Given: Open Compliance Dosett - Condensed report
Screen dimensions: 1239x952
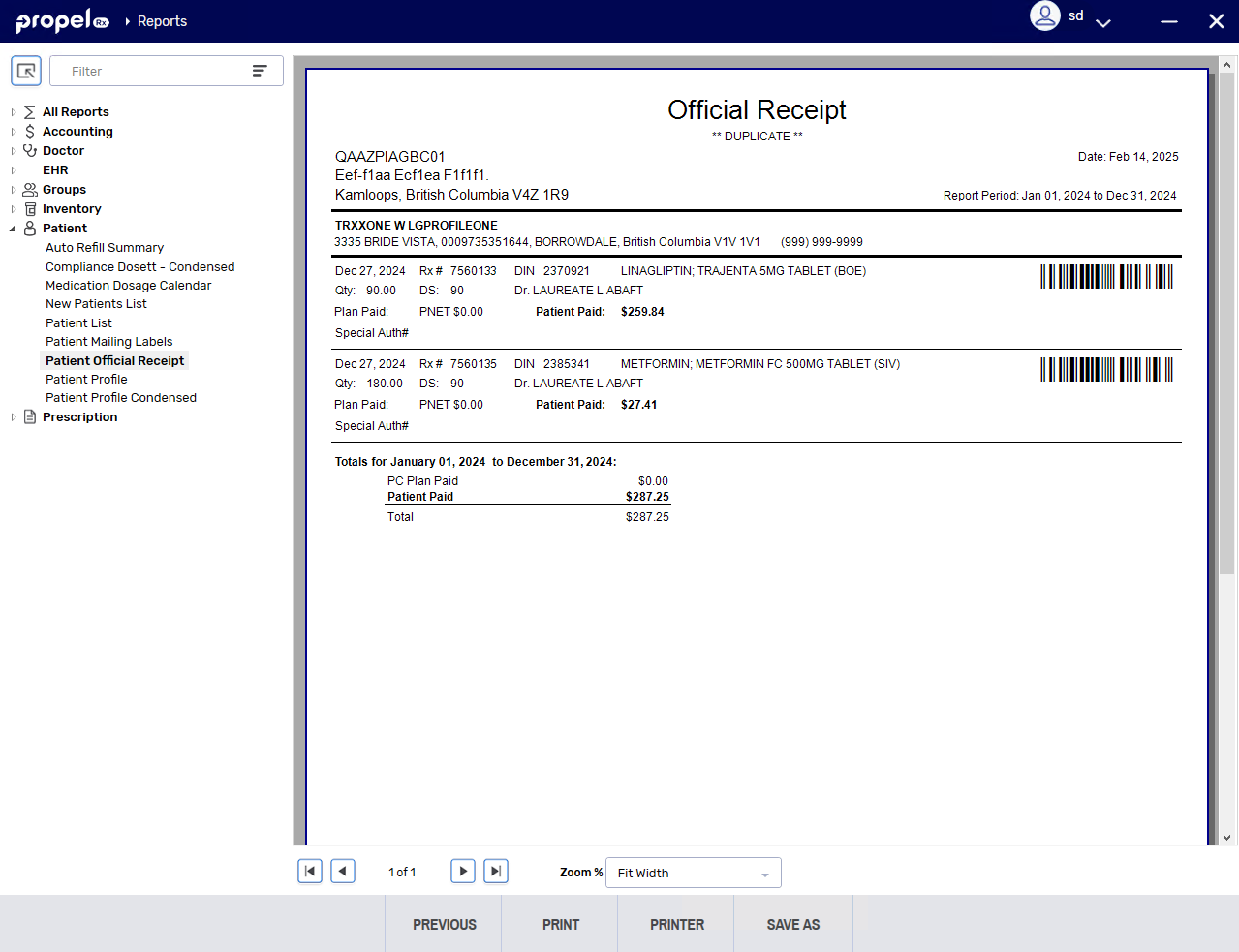Looking at the screenshot, I should [139, 267].
